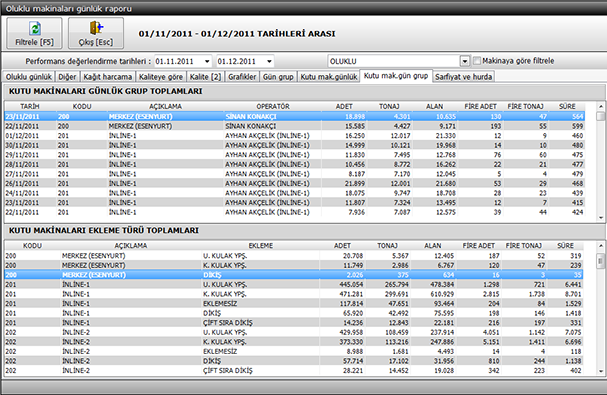Select lower row İNLİNE-2 ÇİFT SIRA DİKİŞ
The image size is (607, 395).
(293, 371)
